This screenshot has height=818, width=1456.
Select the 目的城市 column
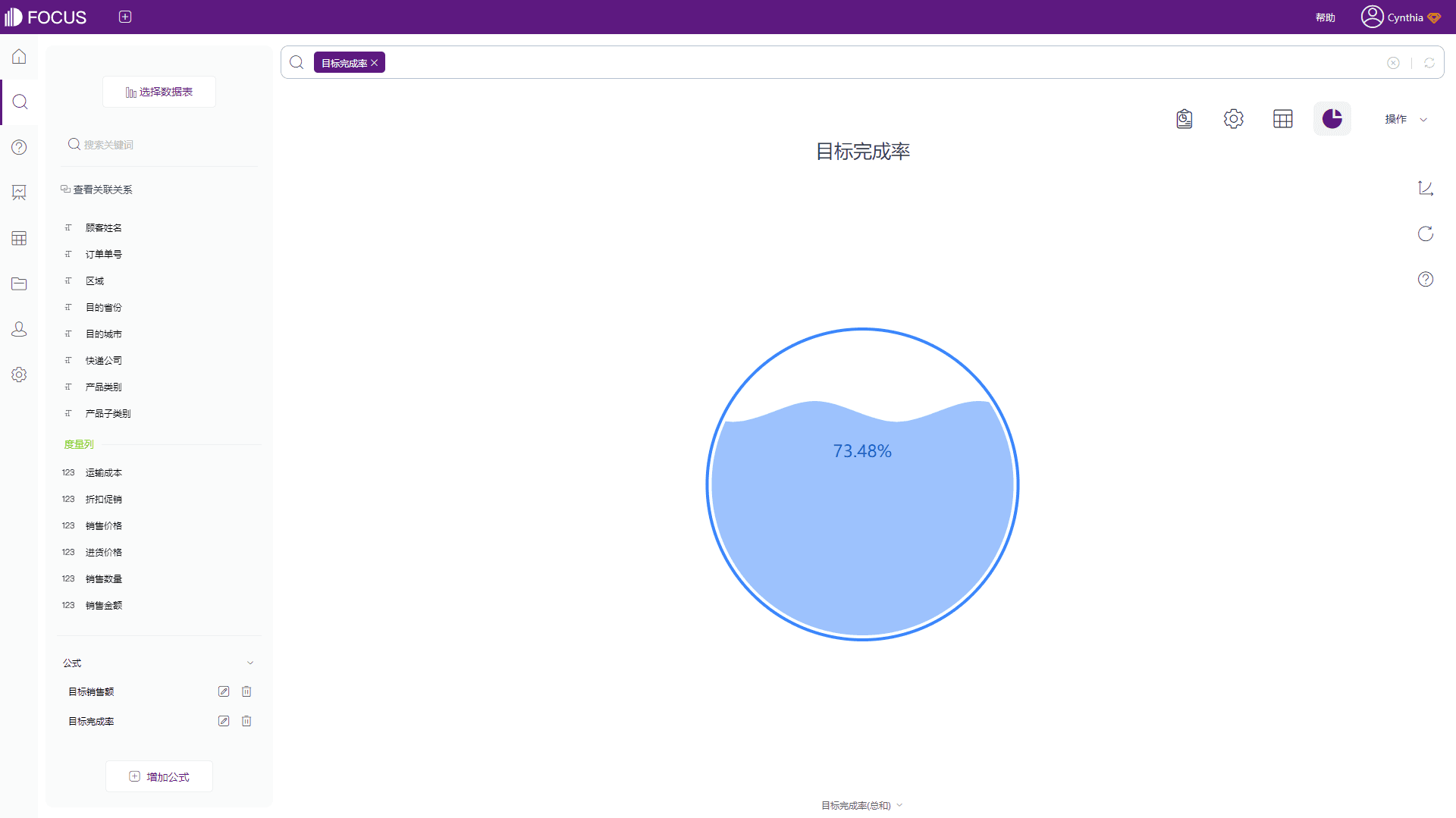pos(104,334)
